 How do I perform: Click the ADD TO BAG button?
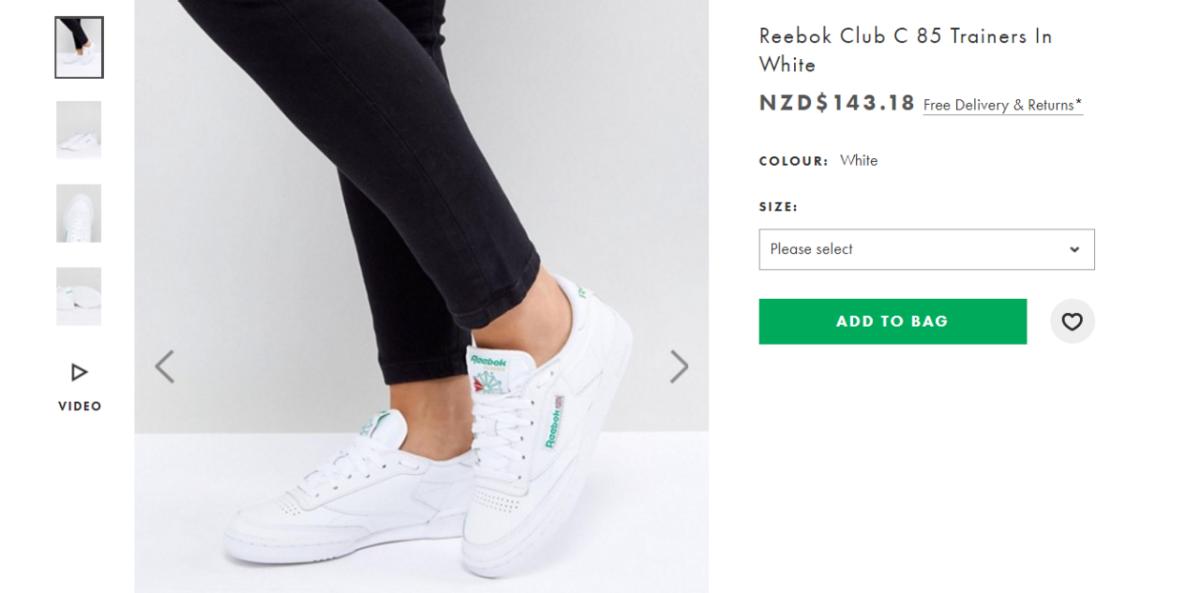point(892,322)
